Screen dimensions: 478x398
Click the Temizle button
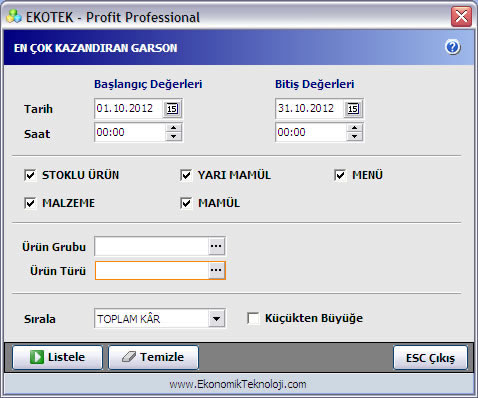[x=153, y=357]
